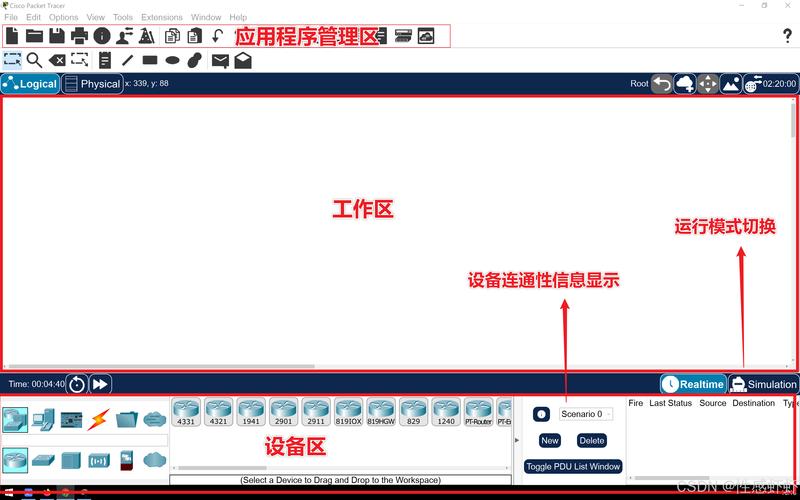Image resolution: width=800 pixels, height=500 pixels.
Task: Open the Scenario 0 dropdown
Action: point(586,414)
